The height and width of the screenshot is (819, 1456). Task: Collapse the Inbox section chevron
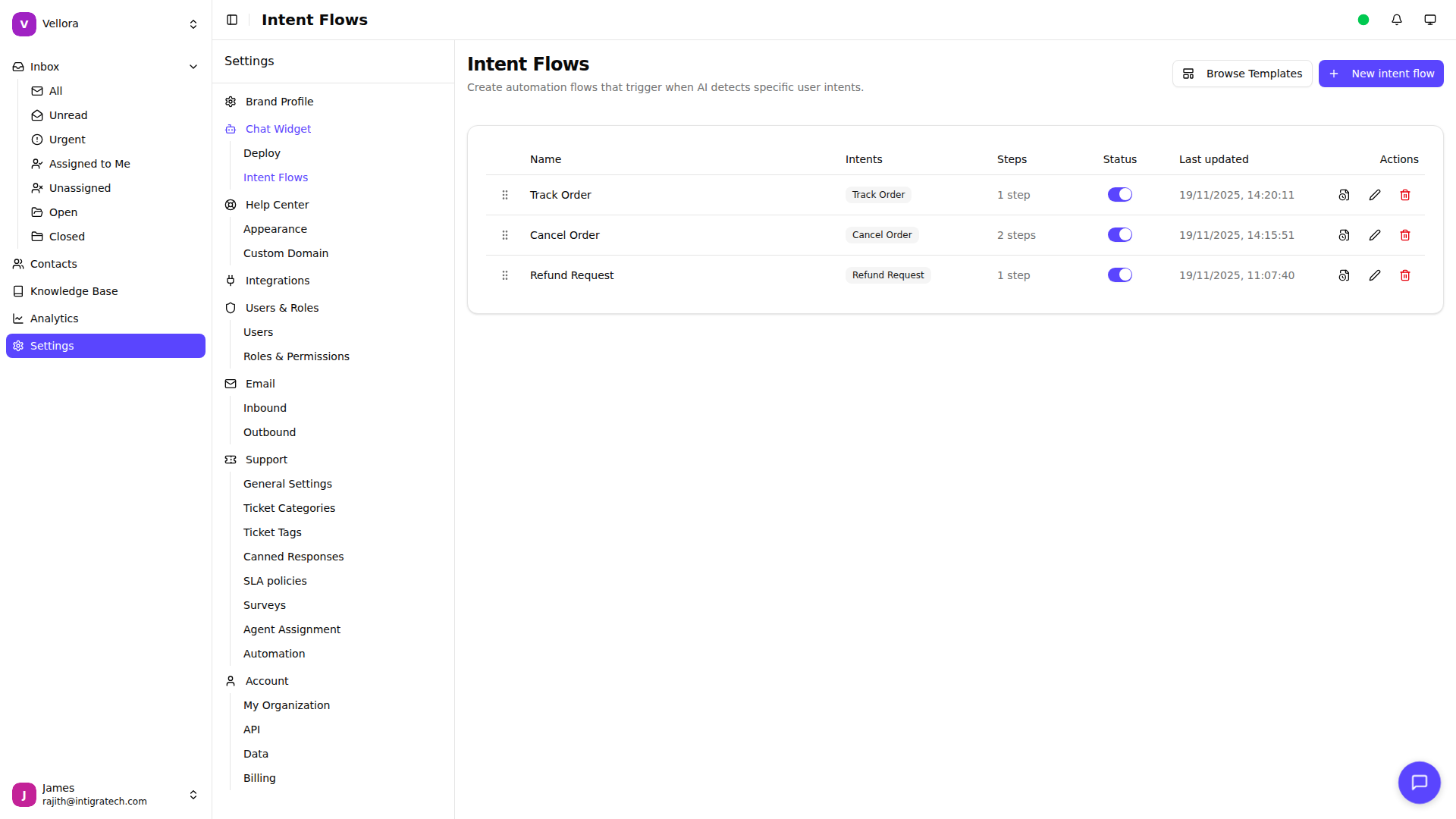coord(193,67)
